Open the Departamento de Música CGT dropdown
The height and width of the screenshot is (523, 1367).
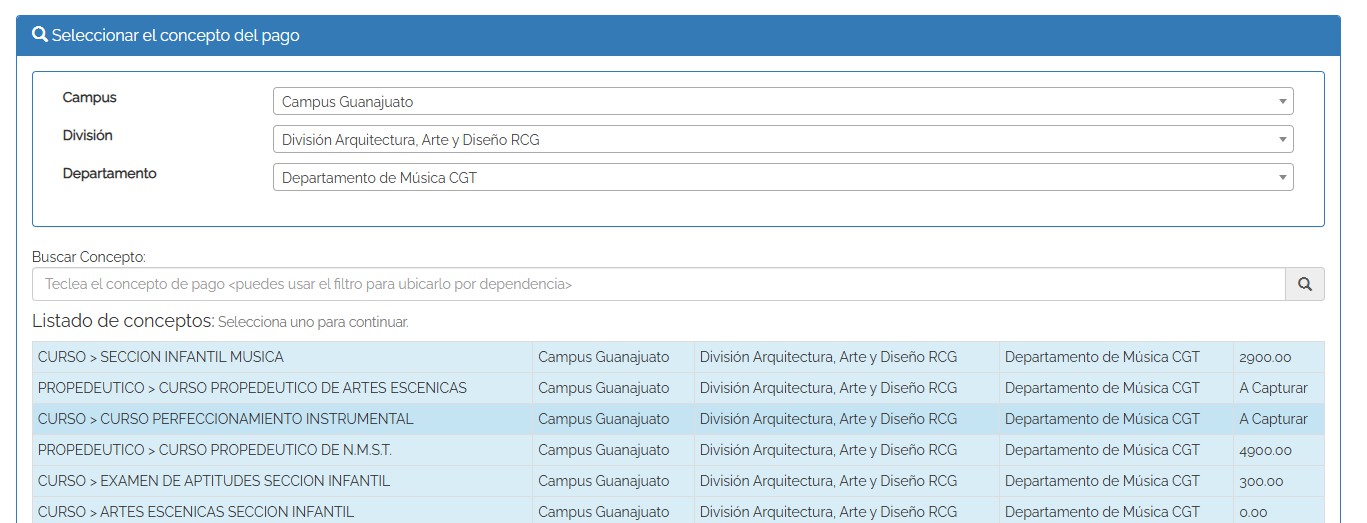click(x=782, y=177)
